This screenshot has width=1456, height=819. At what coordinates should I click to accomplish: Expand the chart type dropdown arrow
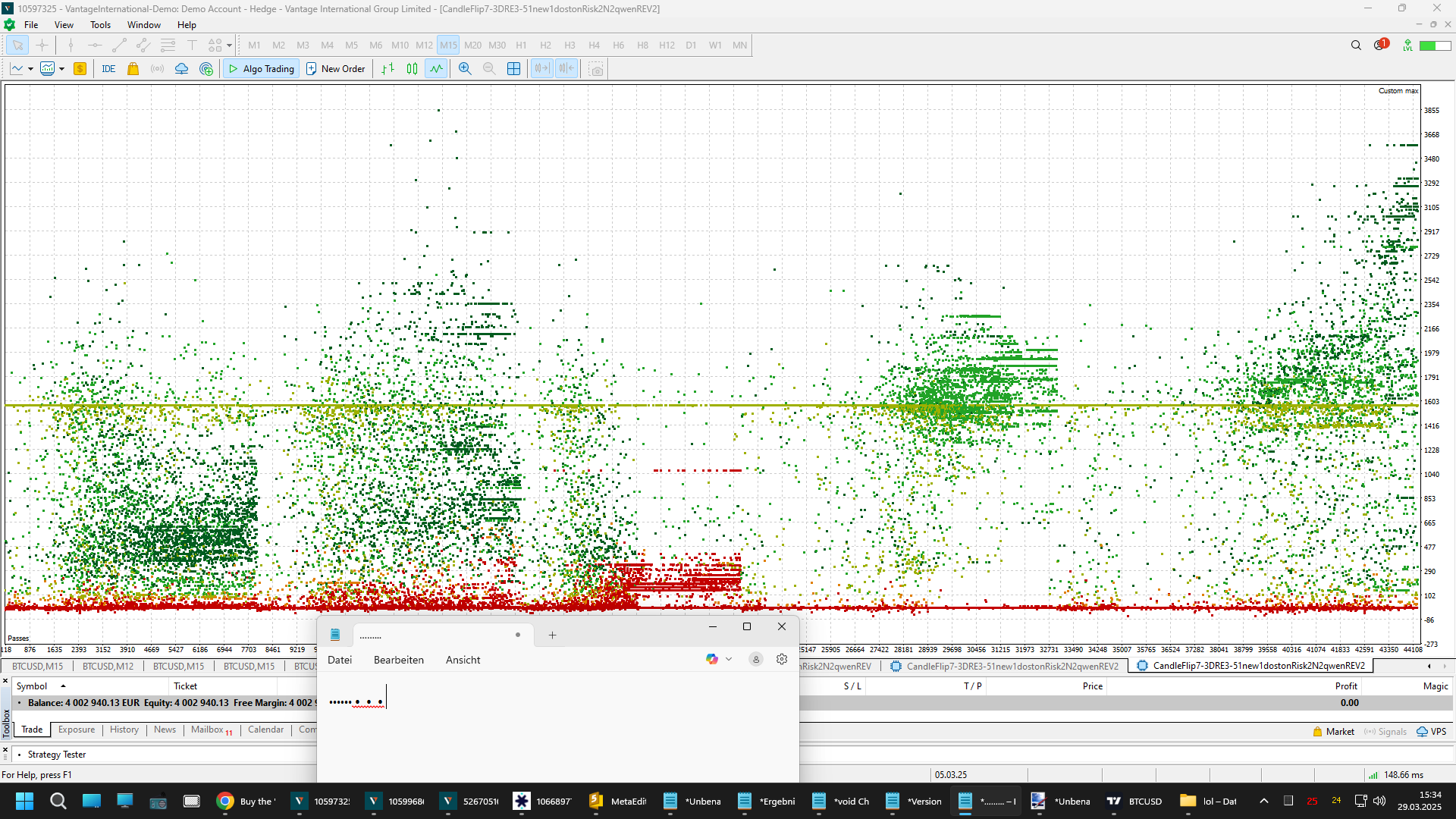(30, 69)
